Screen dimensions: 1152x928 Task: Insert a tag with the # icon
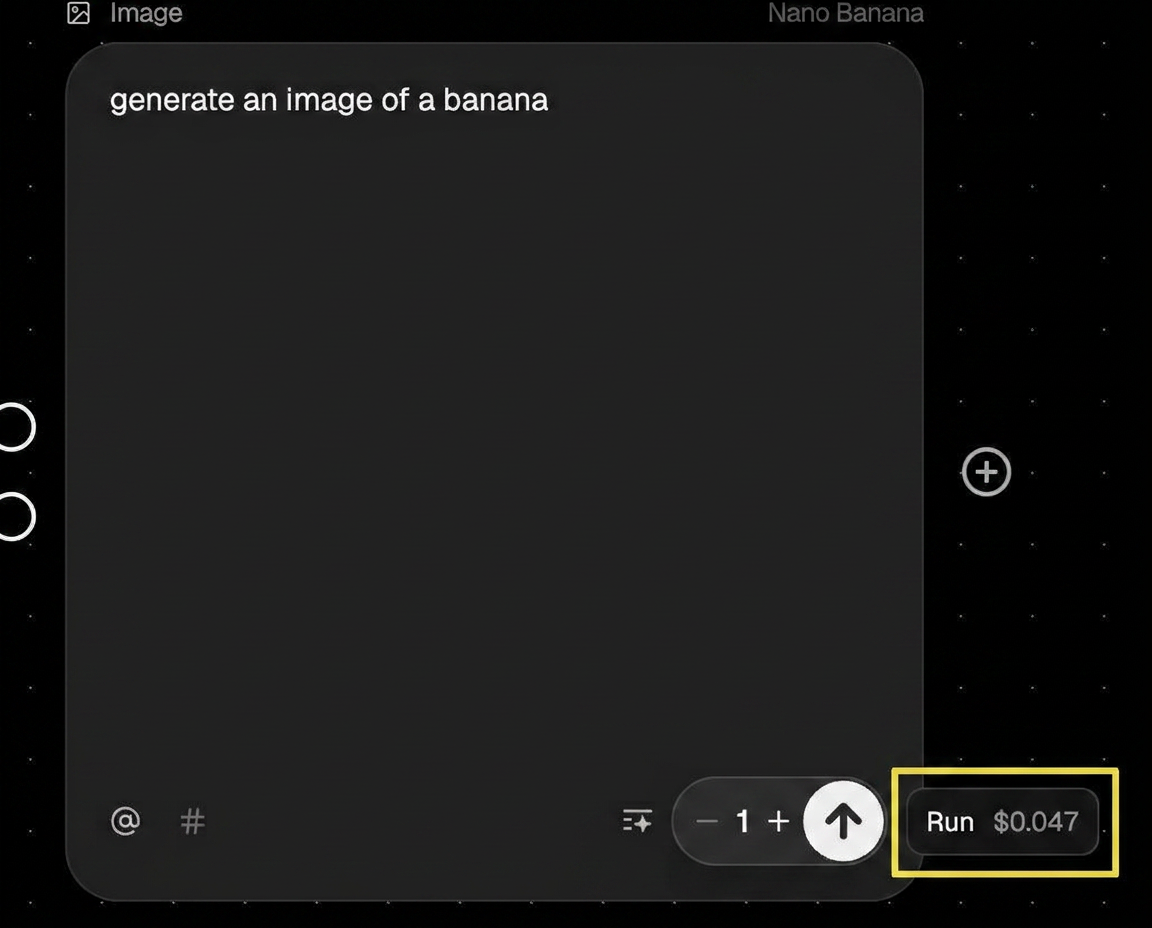pos(192,821)
